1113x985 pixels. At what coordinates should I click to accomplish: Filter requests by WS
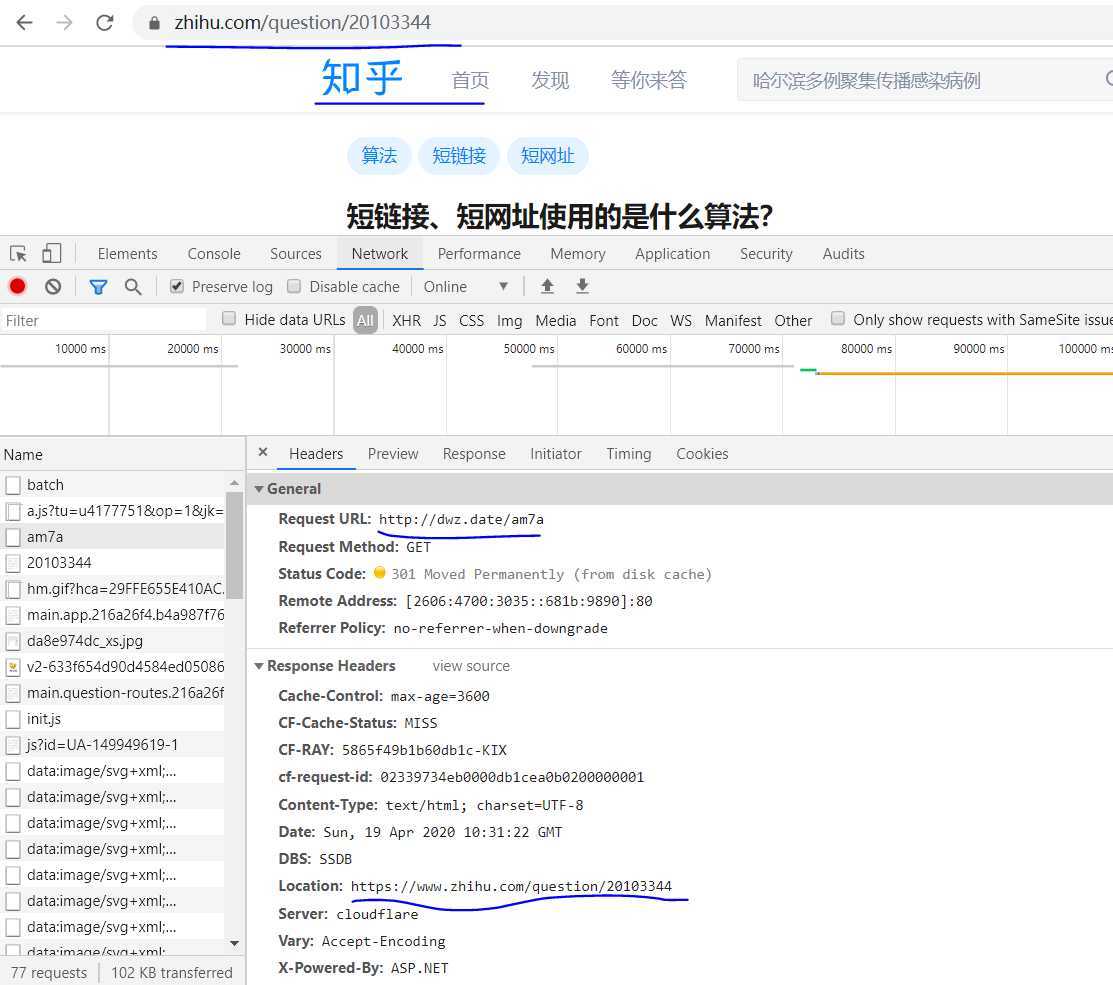pos(681,320)
